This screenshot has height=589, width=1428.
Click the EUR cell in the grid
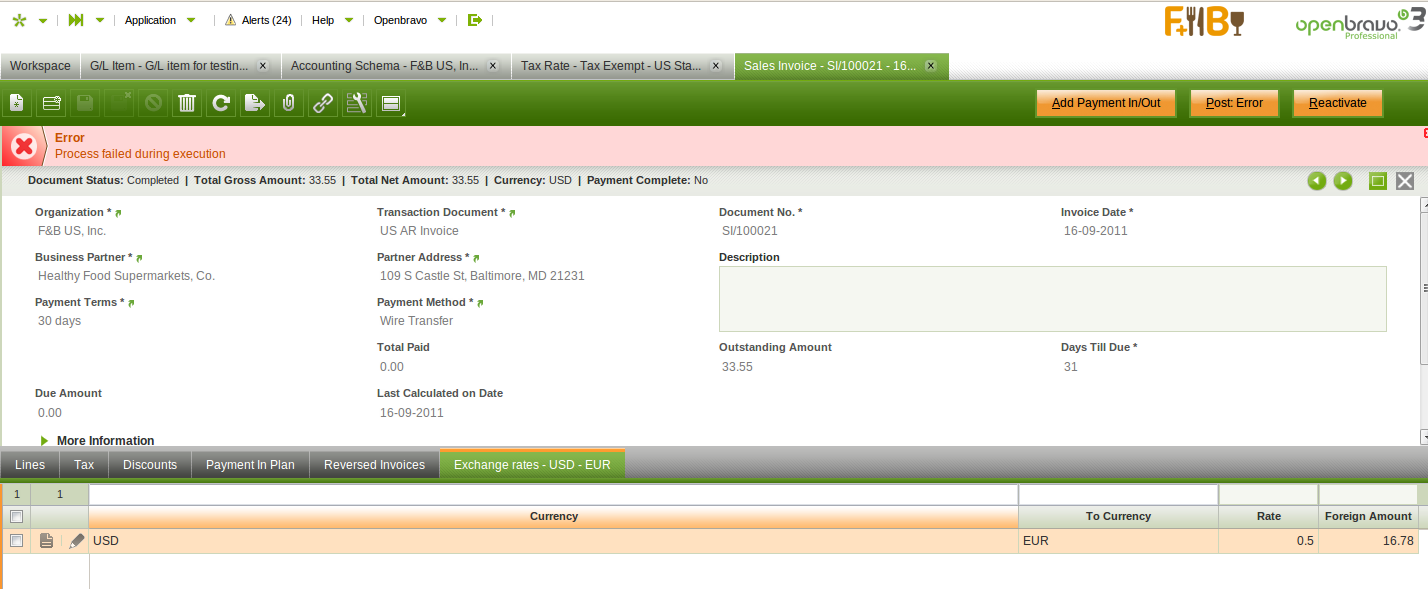(1118, 541)
